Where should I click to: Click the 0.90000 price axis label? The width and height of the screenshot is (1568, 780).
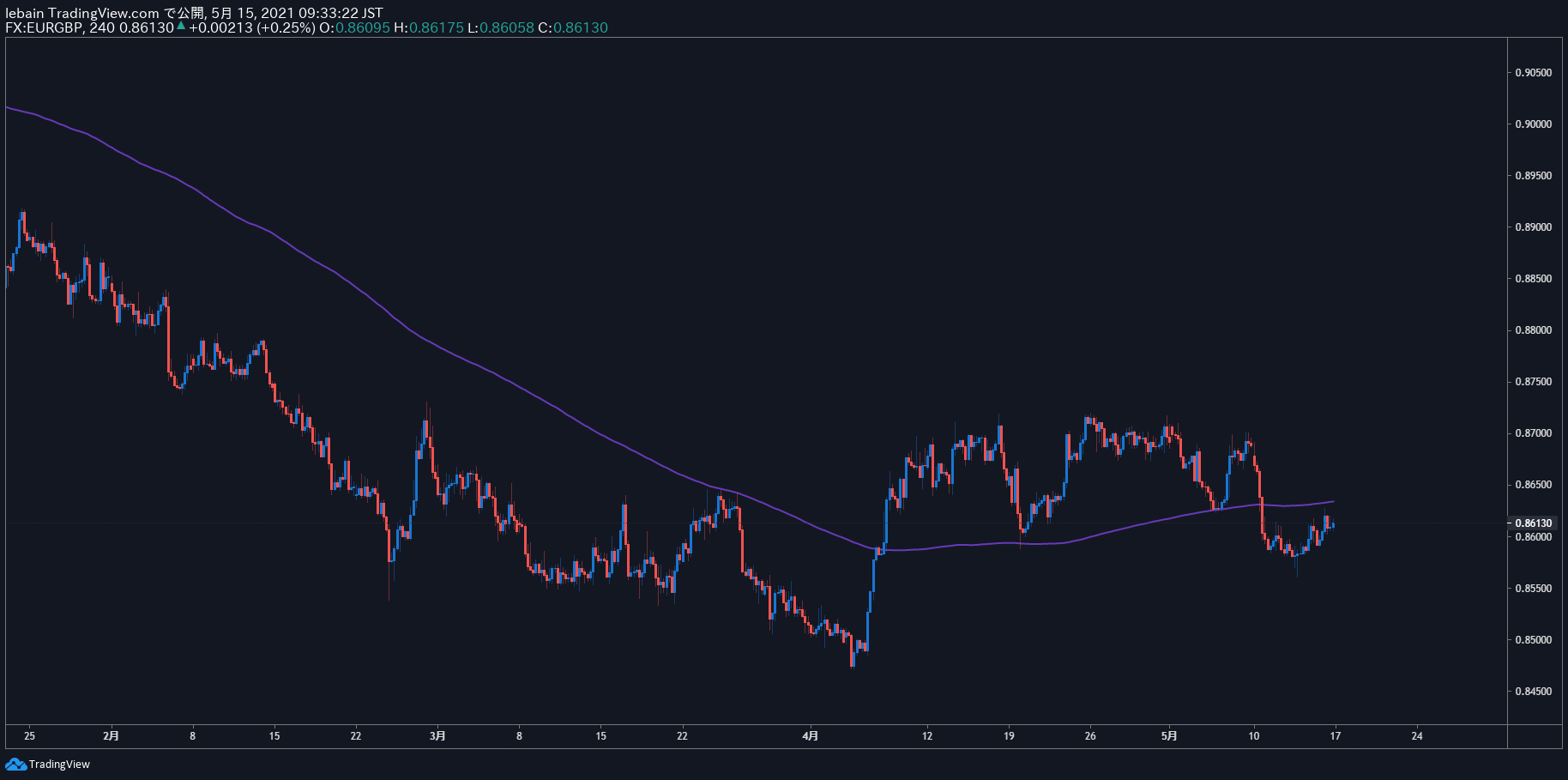point(1533,124)
